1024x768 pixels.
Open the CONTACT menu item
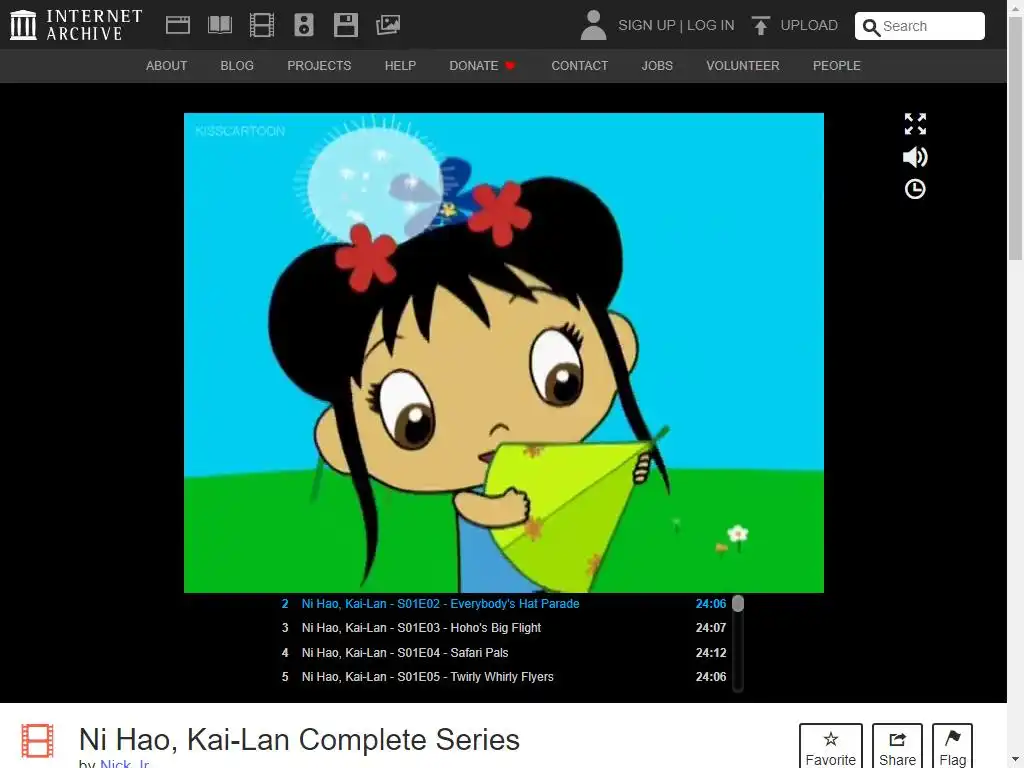point(579,66)
